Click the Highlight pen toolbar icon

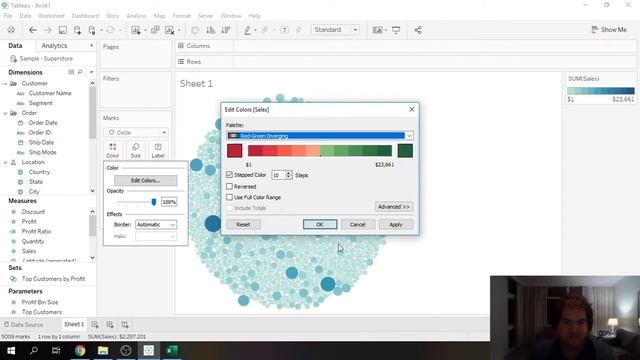point(247,30)
